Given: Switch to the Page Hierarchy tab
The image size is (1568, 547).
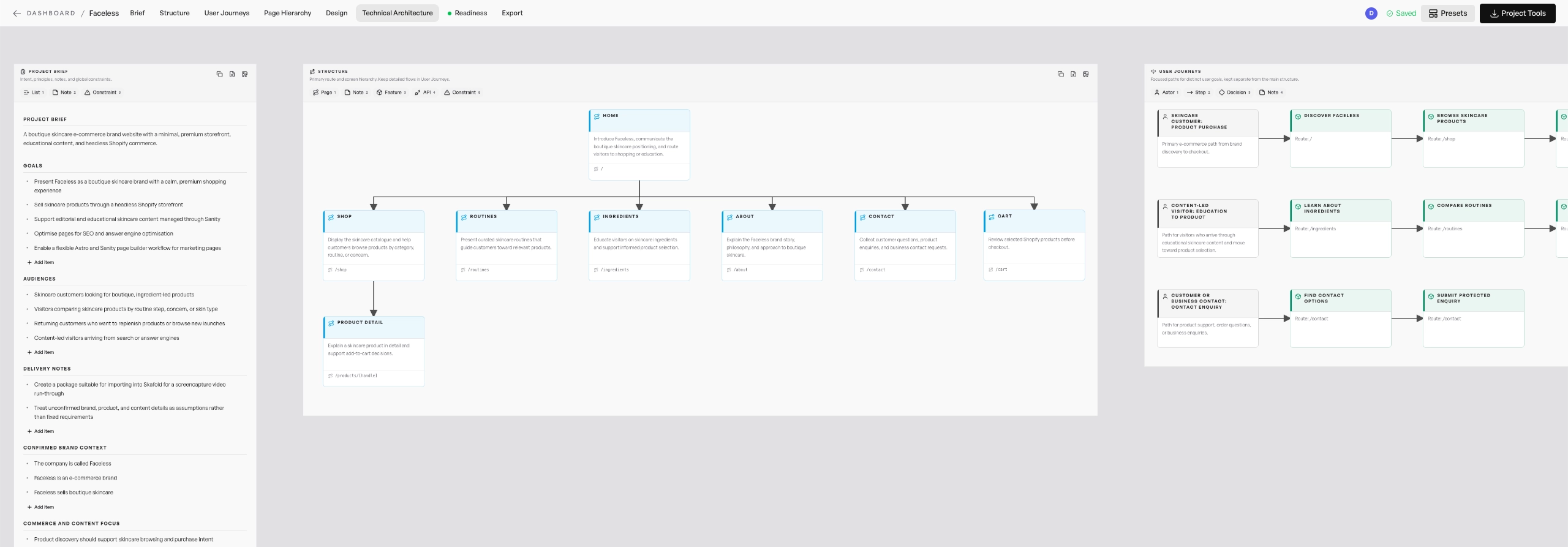Looking at the screenshot, I should click(x=287, y=13).
